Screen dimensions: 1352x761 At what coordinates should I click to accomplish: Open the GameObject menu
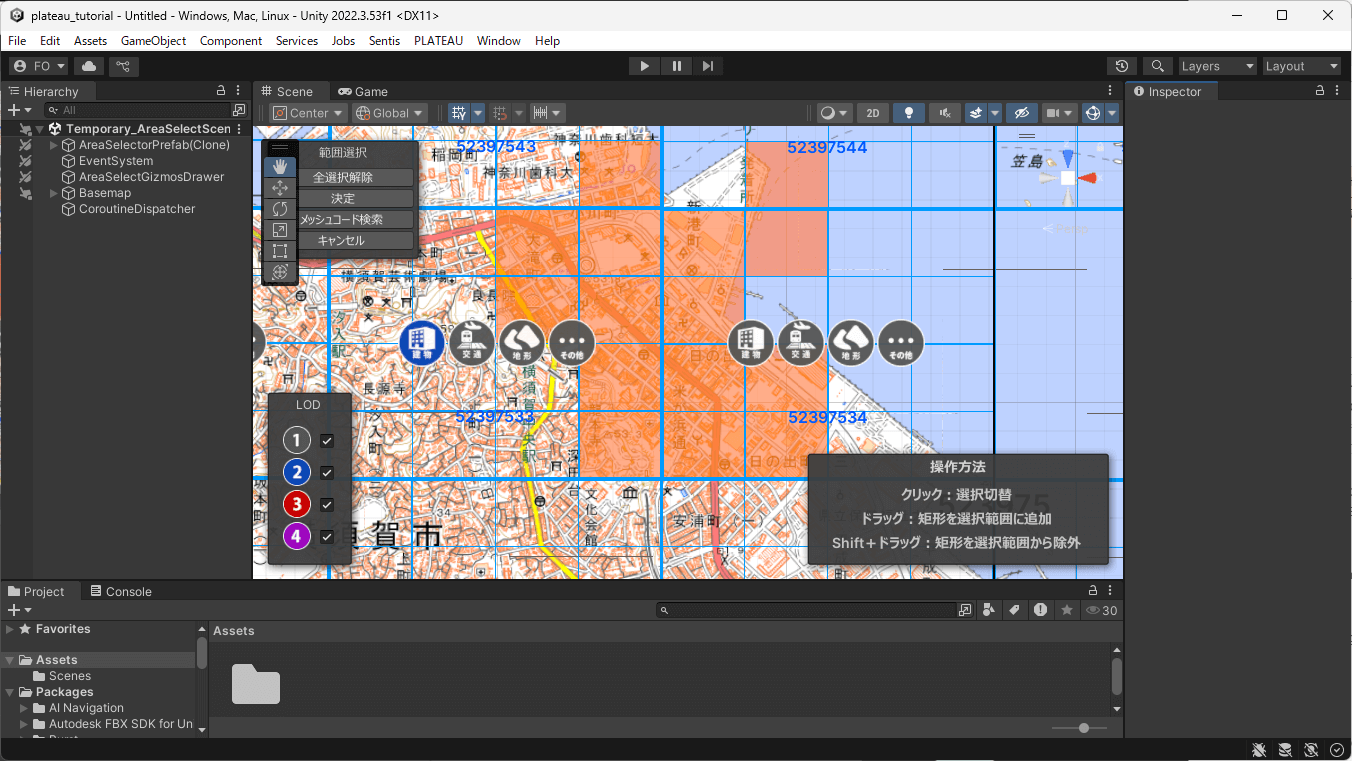153,41
